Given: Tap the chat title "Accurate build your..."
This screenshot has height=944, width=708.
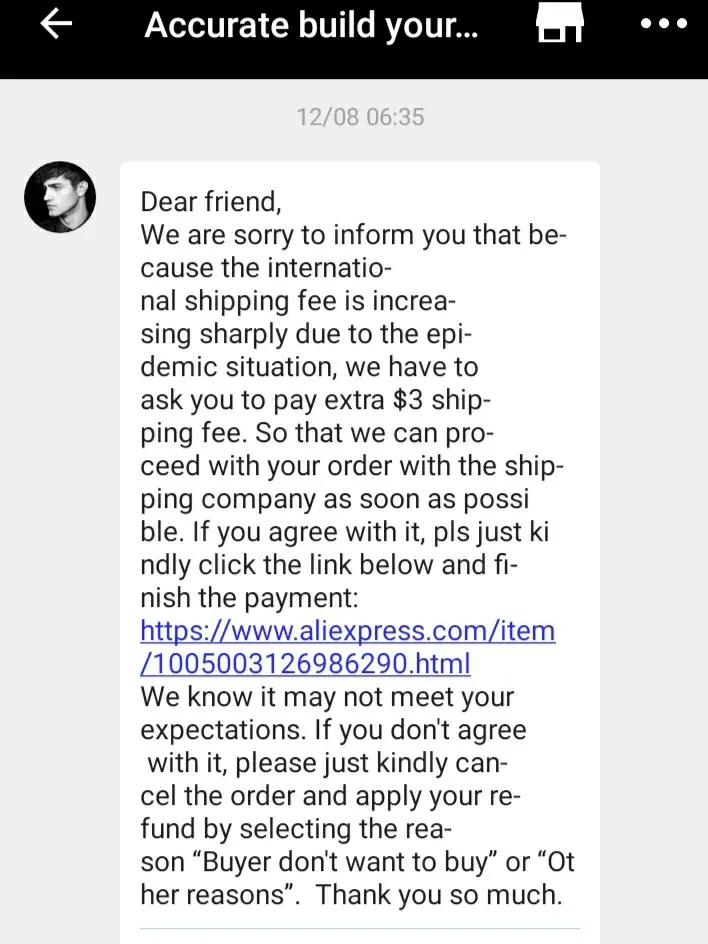Looking at the screenshot, I should [312, 25].
